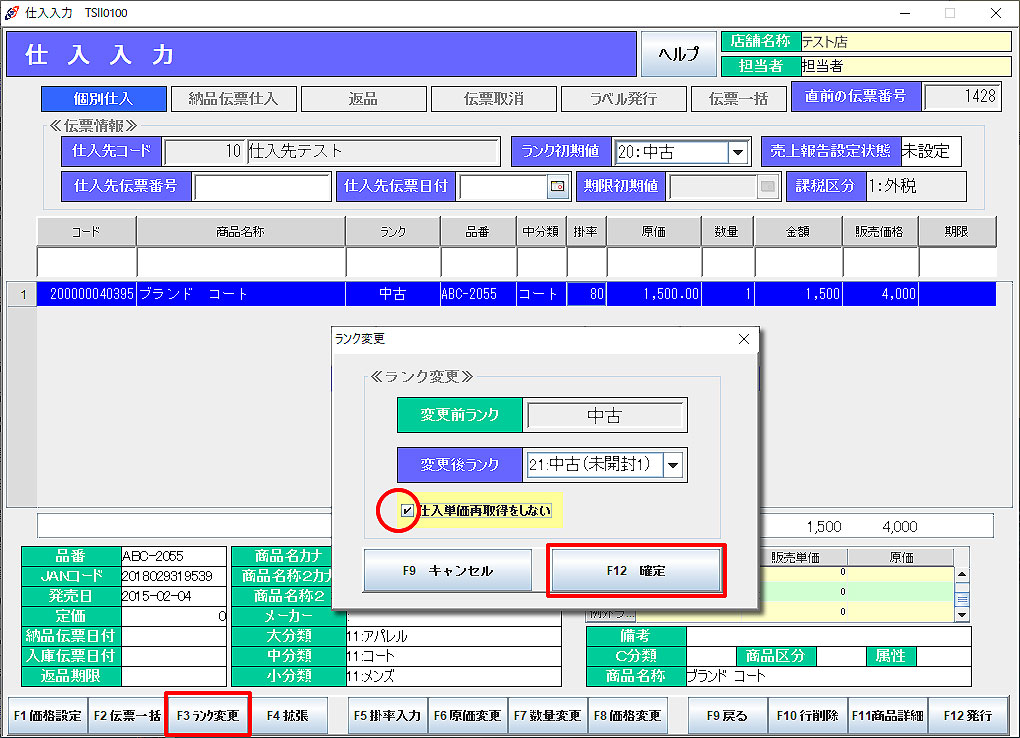Click the F6 原価変更 button

pyautogui.click(x=467, y=716)
